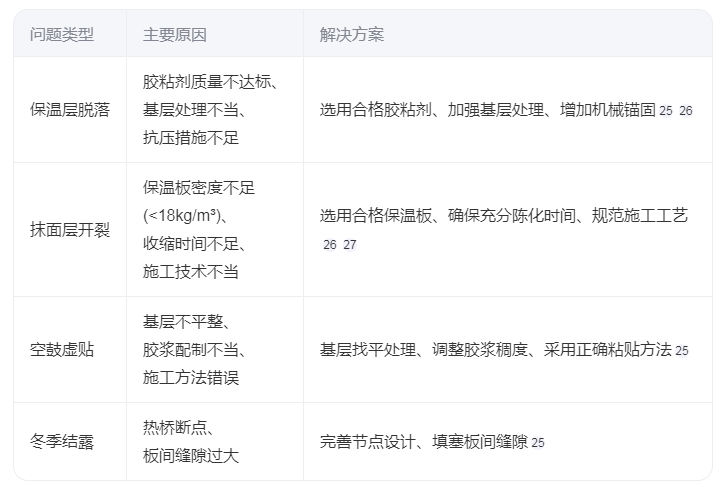724x487 pixels.
Task: Select the 保温板密度不足 cause text
Action: (x=199, y=188)
